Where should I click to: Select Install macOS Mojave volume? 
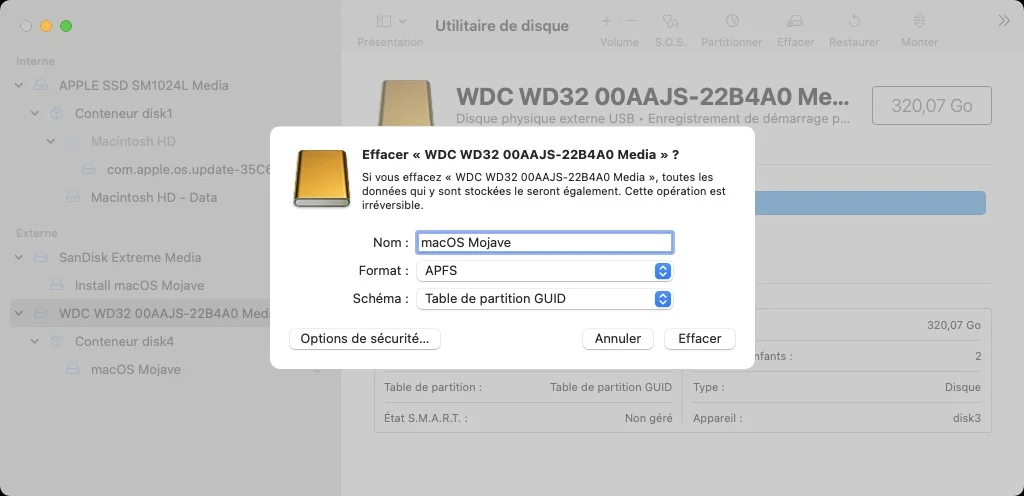pos(140,285)
